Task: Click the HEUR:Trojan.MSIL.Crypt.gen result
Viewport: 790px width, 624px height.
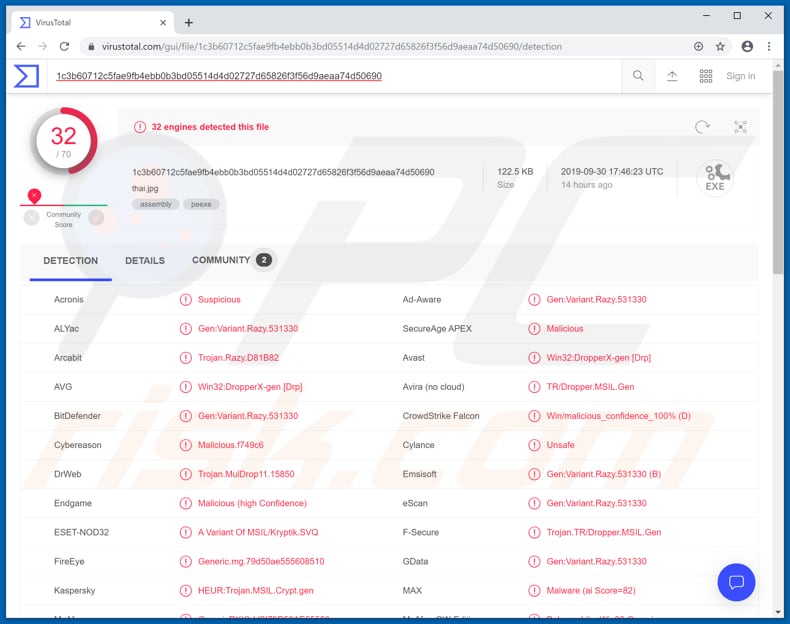Action: pos(255,590)
